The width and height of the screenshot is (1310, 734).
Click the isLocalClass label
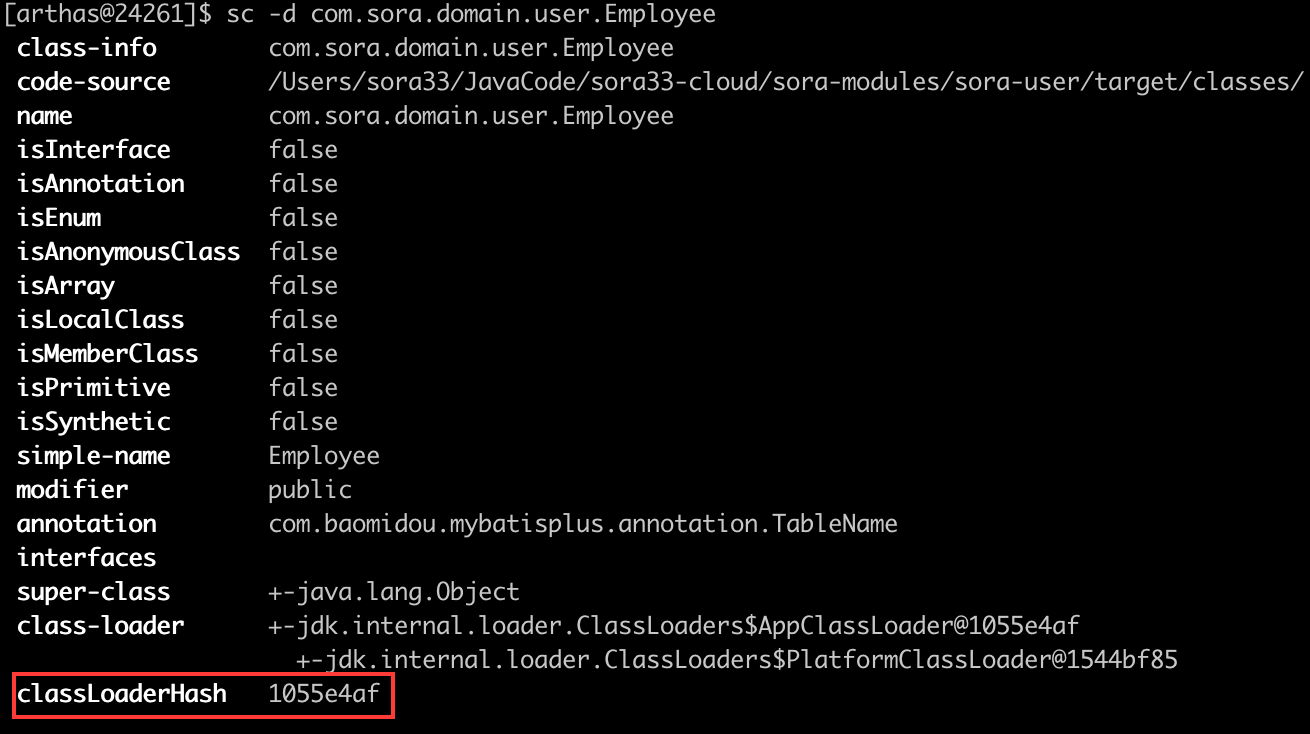[x=100, y=320]
